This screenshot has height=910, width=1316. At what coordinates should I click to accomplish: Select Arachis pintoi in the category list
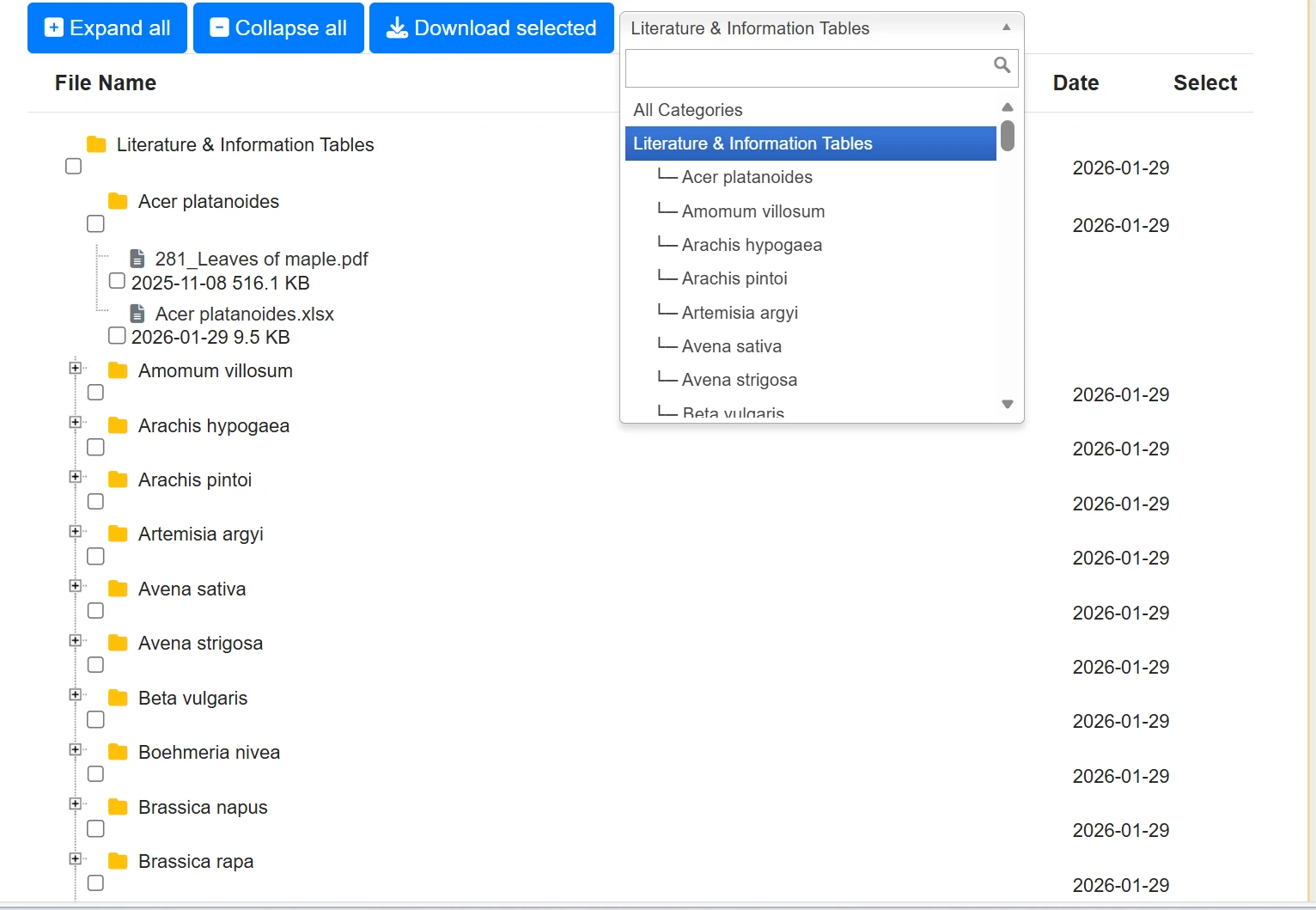(734, 278)
